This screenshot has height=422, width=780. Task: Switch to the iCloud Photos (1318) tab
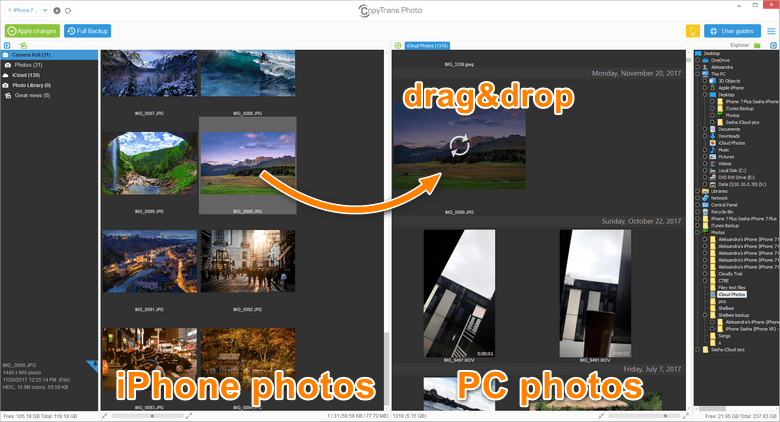click(427, 45)
